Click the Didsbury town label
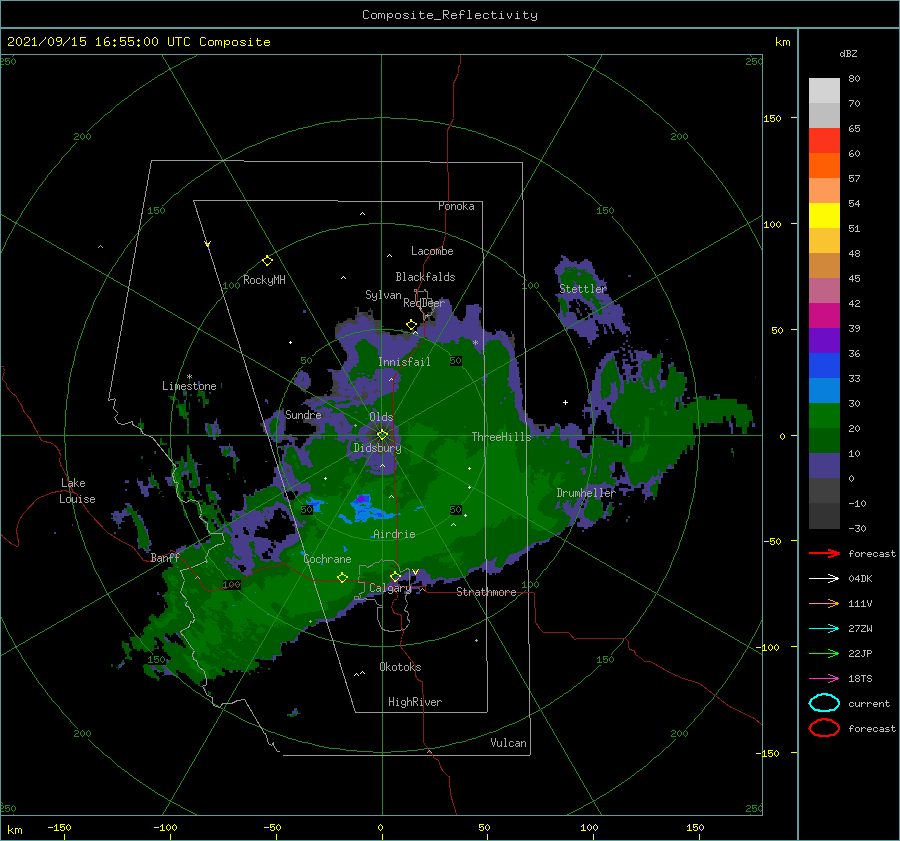Image resolution: width=900 pixels, height=841 pixels. (x=377, y=448)
